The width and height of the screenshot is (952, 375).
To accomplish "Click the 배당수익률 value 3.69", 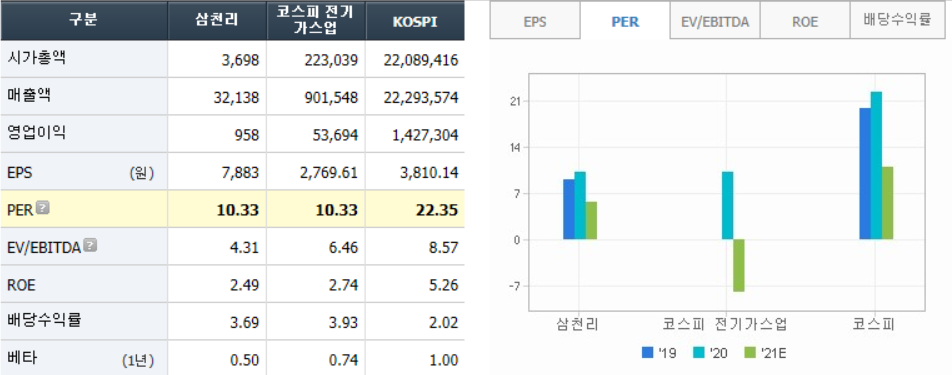I will [245, 323].
